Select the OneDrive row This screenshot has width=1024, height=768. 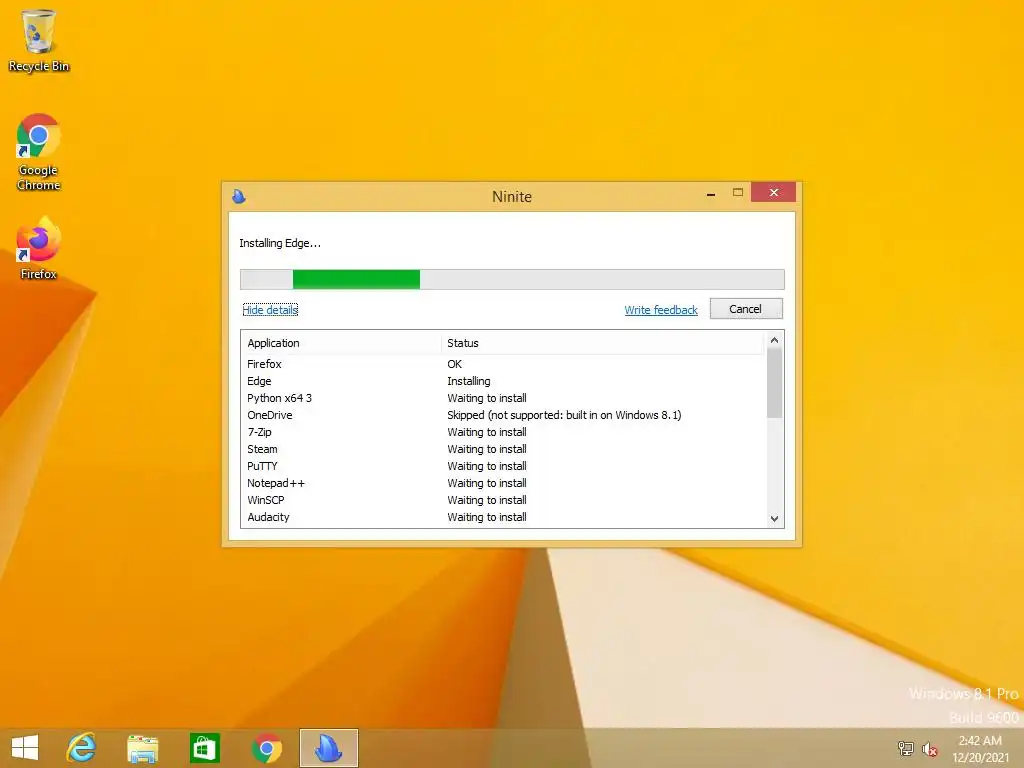click(x=504, y=415)
